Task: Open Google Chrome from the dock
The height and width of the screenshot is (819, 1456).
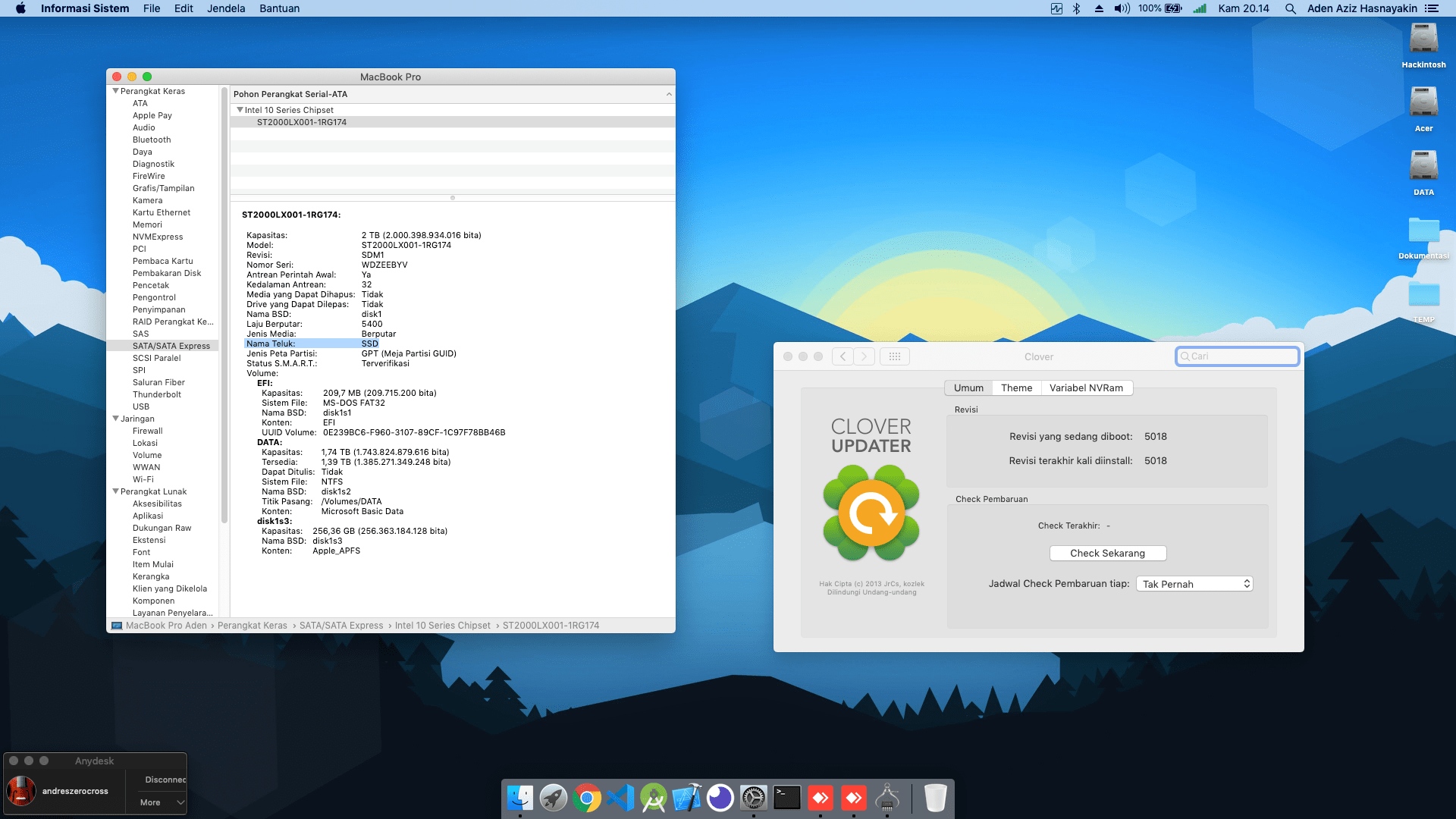Action: tap(587, 798)
